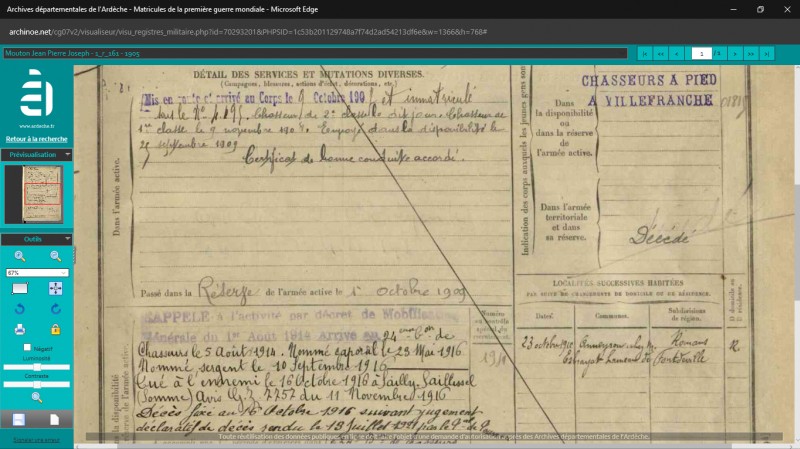This screenshot has width=800, height=449.
Task: Click the rectangle zoom selection icon
Action: click(x=20, y=288)
